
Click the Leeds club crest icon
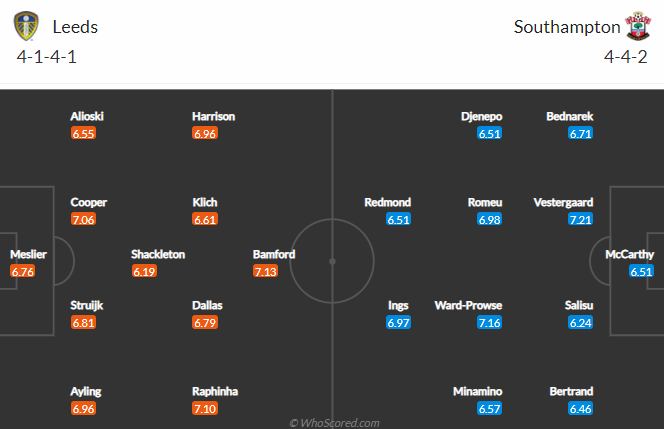pos(26,26)
